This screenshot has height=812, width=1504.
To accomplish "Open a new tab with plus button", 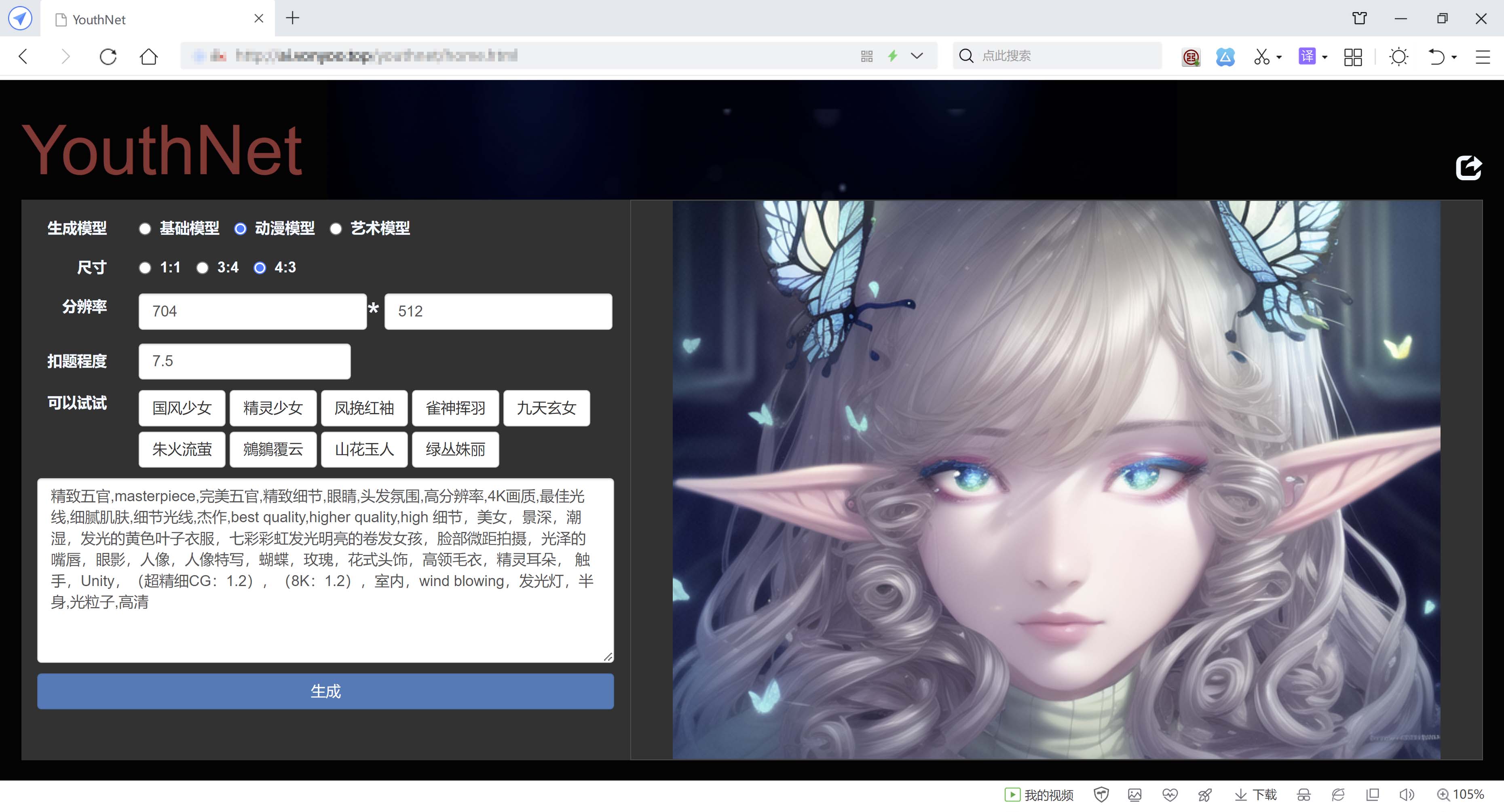I will click(292, 18).
